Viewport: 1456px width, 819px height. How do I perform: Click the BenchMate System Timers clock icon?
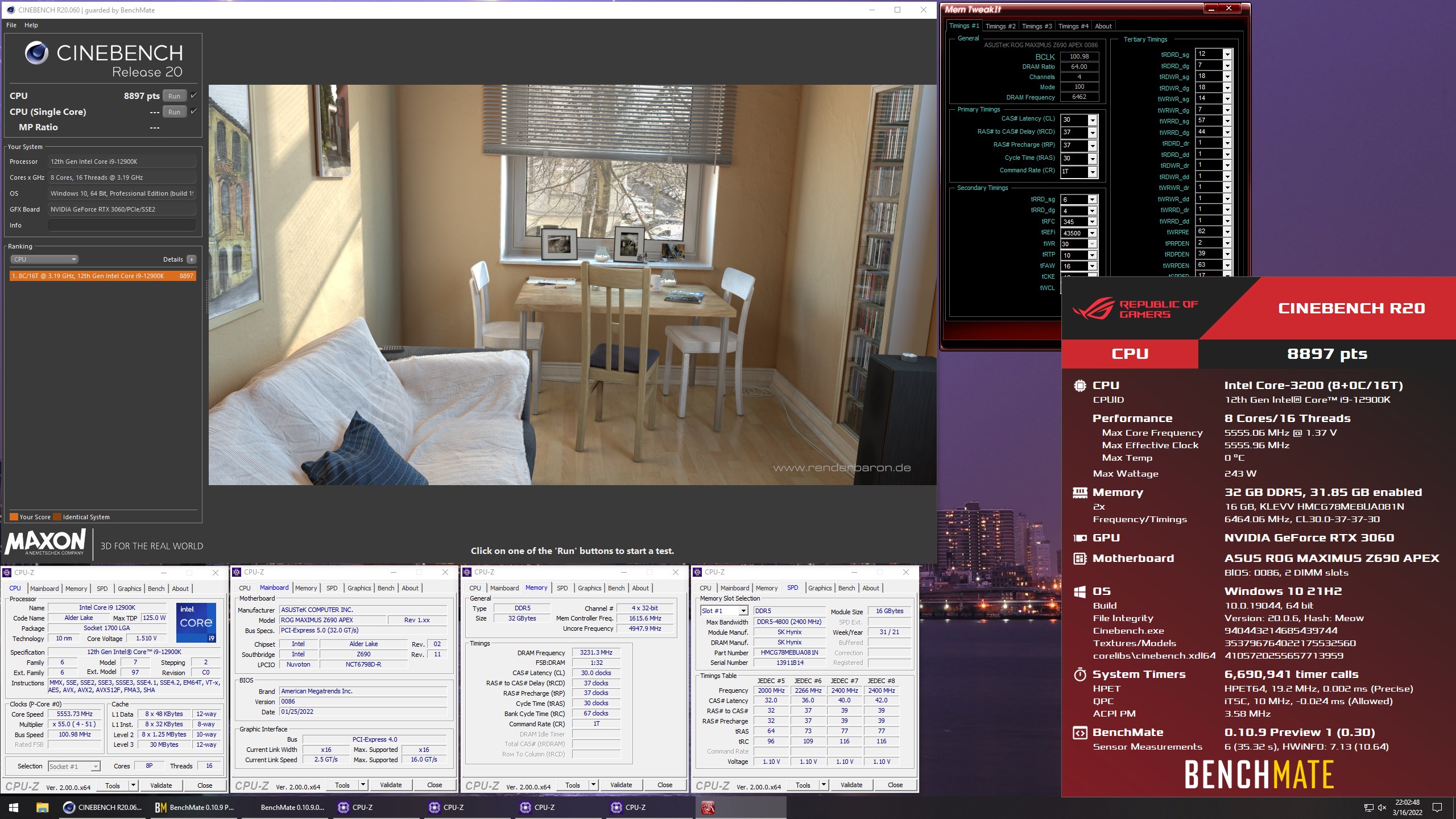tap(1079, 675)
